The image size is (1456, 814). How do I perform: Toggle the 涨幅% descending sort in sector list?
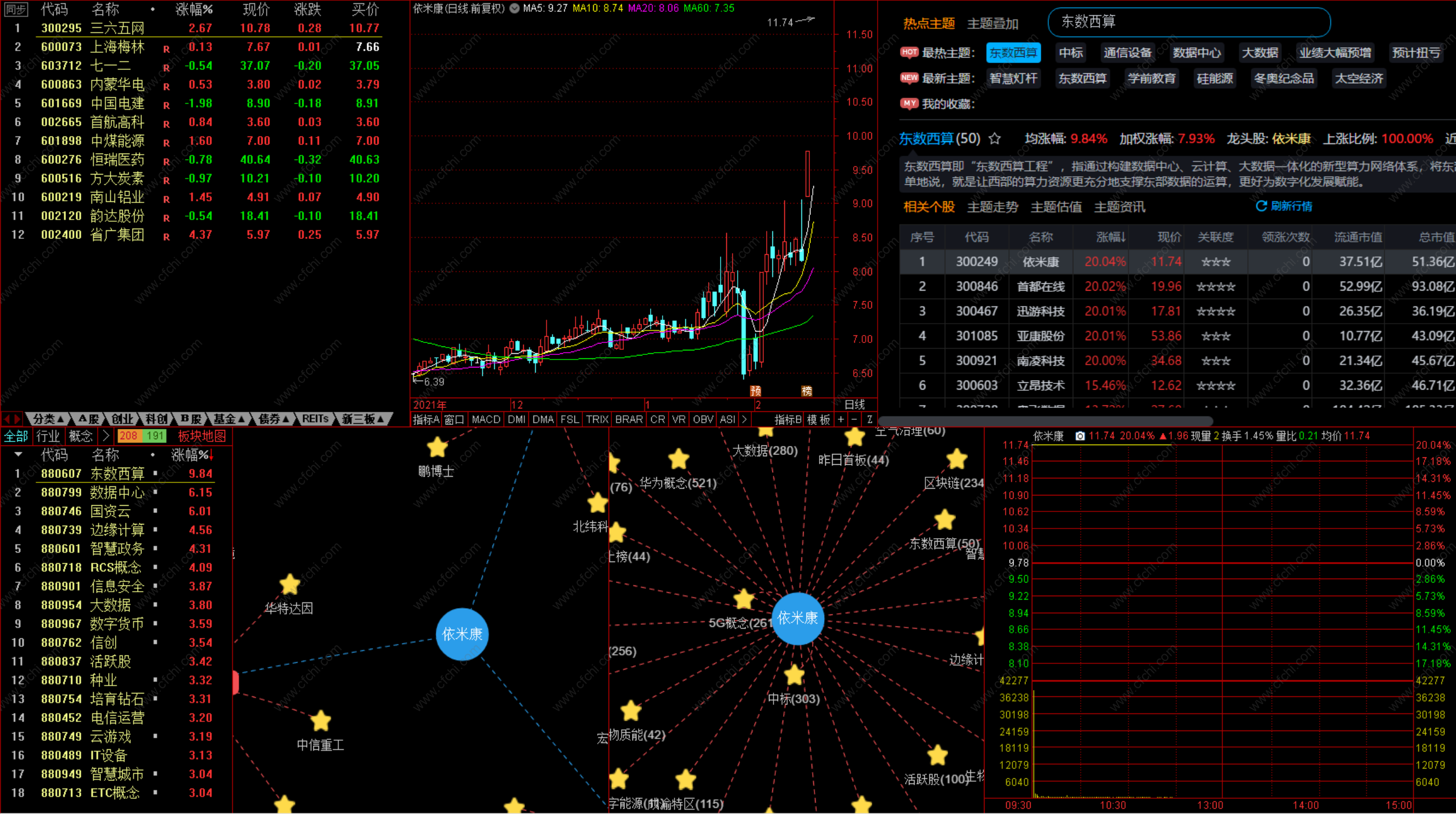point(192,455)
